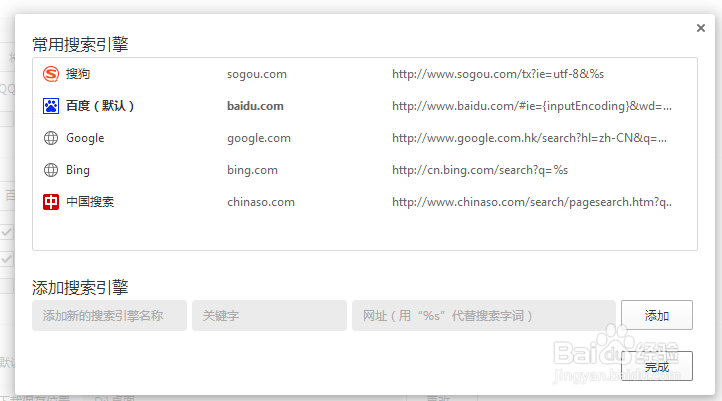This screenshot has height=401, width=722.
Task: Click the Baidu search URL
Action: [x=532, y=106]
